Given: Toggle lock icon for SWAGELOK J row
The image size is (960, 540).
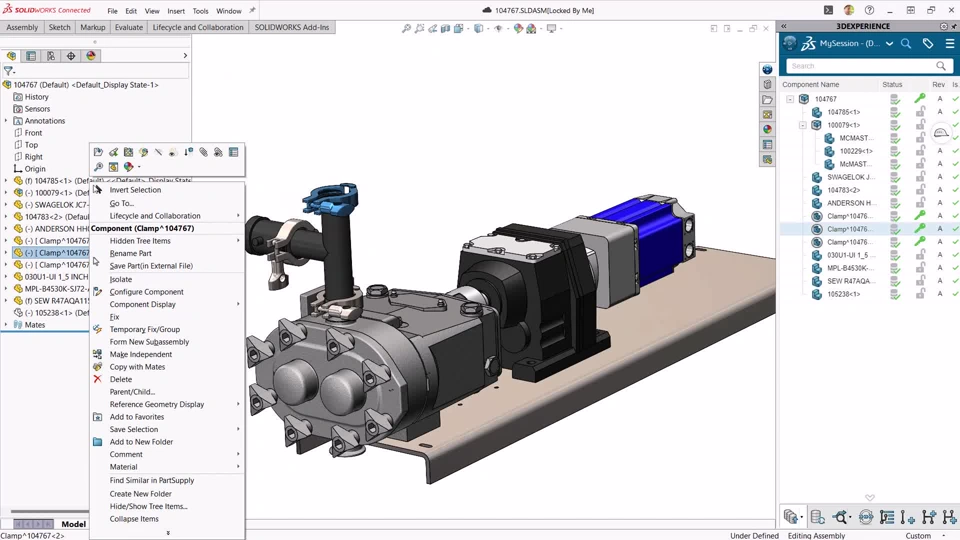Looking at the screenshot, I should click(x=920, y=176).
